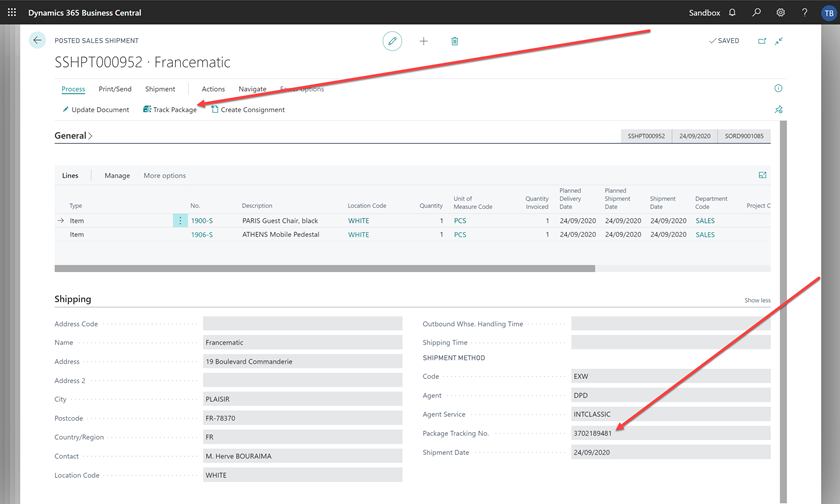Delete the shipment with trash icon

pos(454,41)
